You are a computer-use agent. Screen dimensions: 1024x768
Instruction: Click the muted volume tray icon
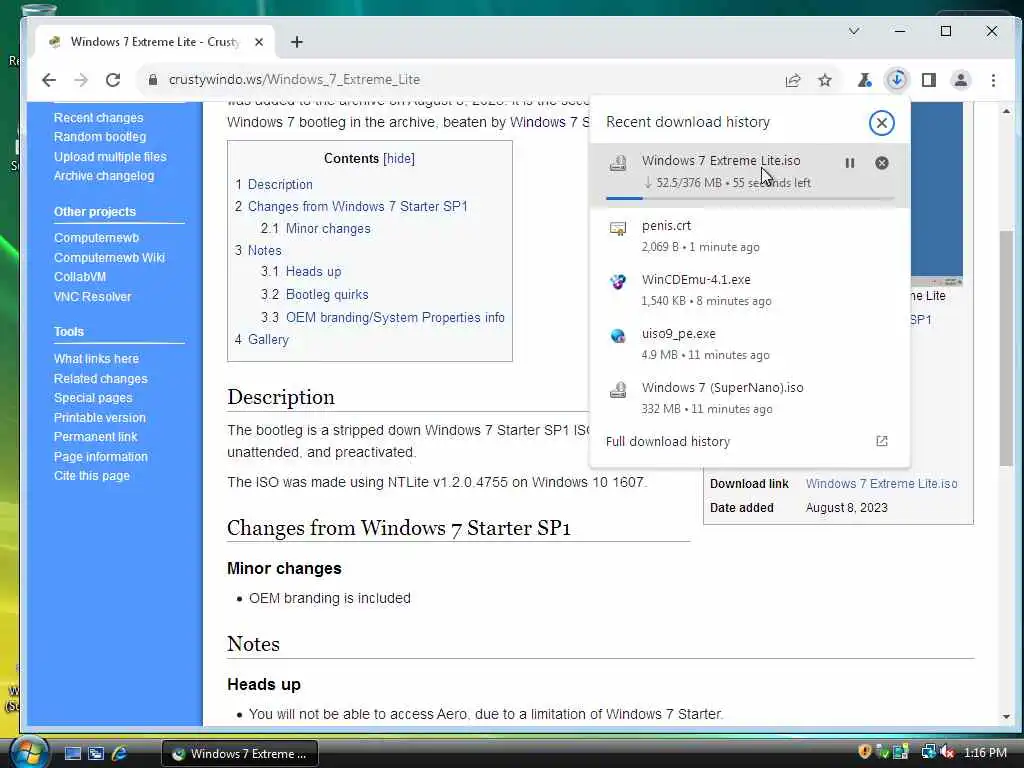tap(947, 752)
